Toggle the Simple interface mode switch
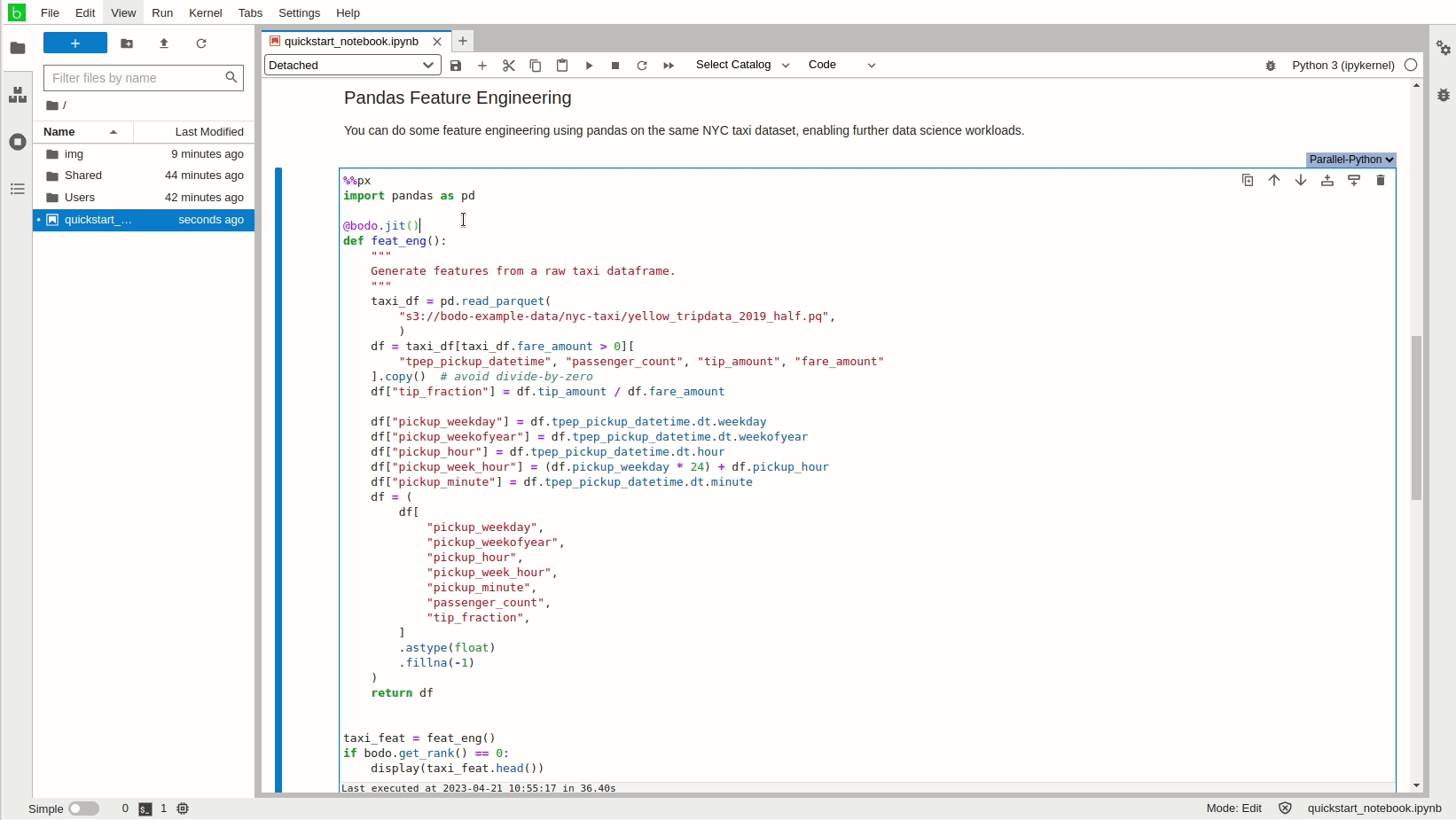 pyautogui.click(x=83, y=808)
